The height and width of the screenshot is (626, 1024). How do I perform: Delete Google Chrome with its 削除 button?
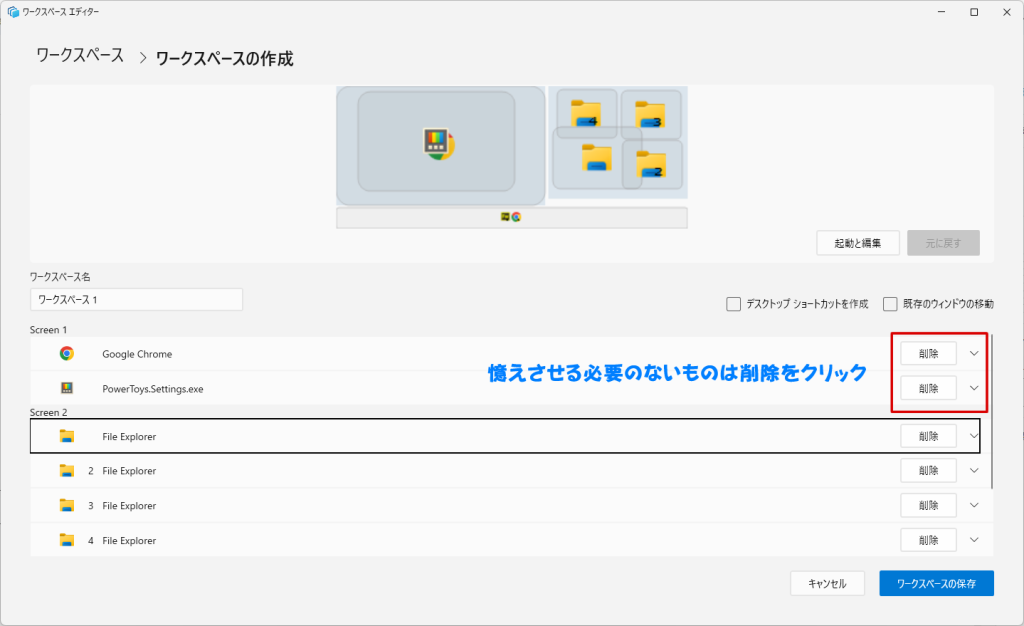click(x=928, y=353)
